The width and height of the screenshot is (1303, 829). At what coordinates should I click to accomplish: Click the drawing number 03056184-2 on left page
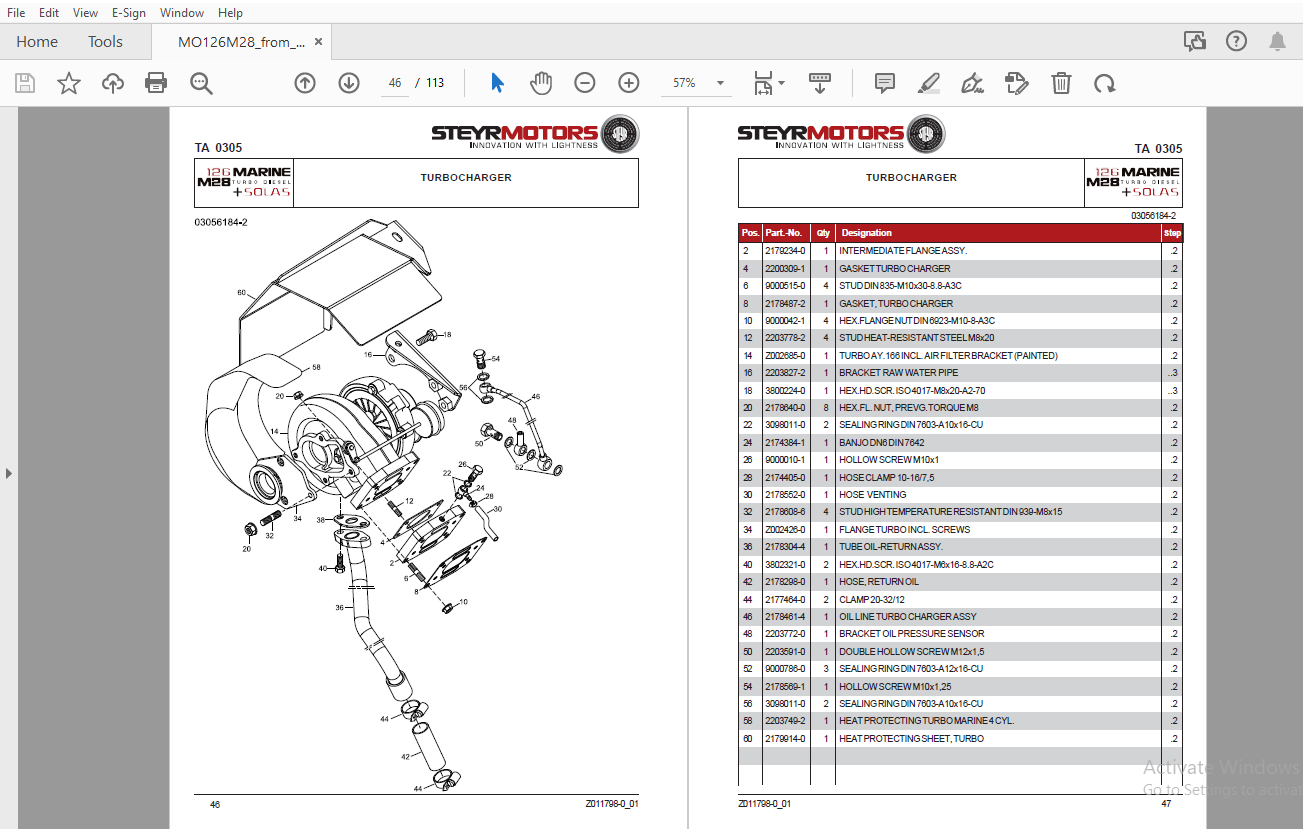click(221, 222)
